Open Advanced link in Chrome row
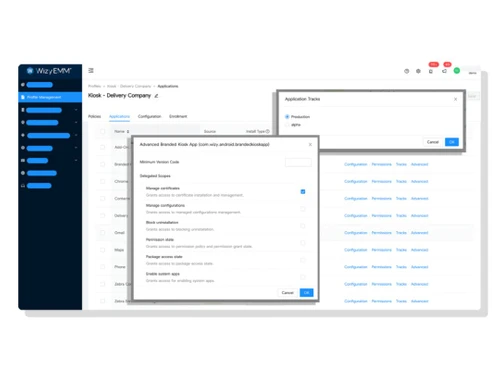 tap(420, 181)
